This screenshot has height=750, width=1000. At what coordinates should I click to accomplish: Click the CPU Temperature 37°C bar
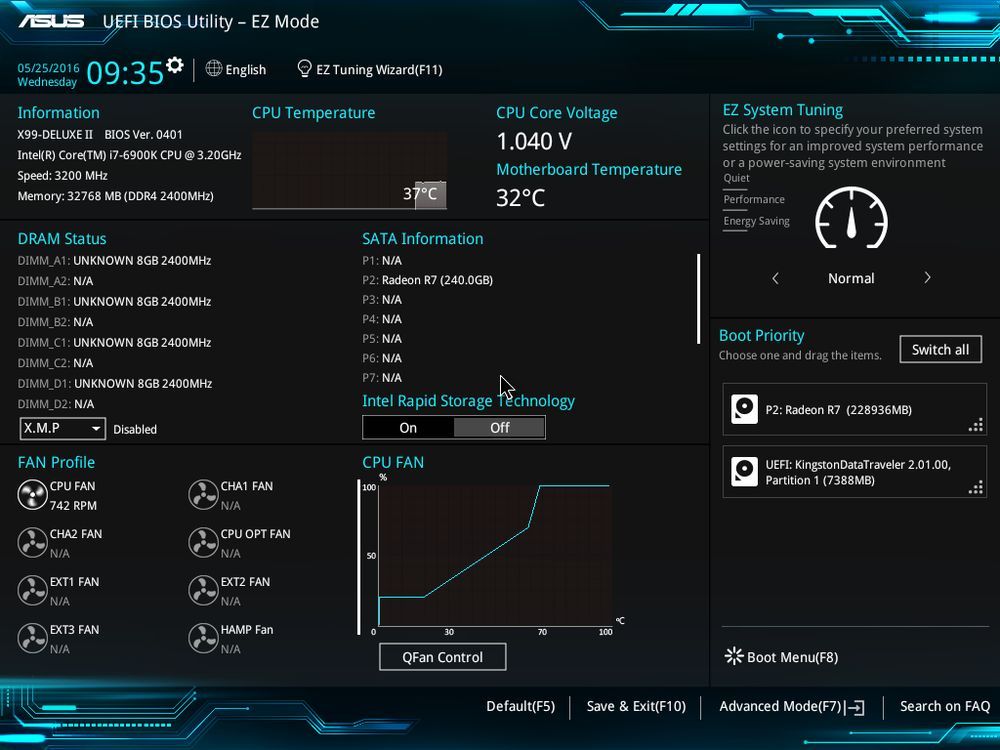tap(430, 195)
